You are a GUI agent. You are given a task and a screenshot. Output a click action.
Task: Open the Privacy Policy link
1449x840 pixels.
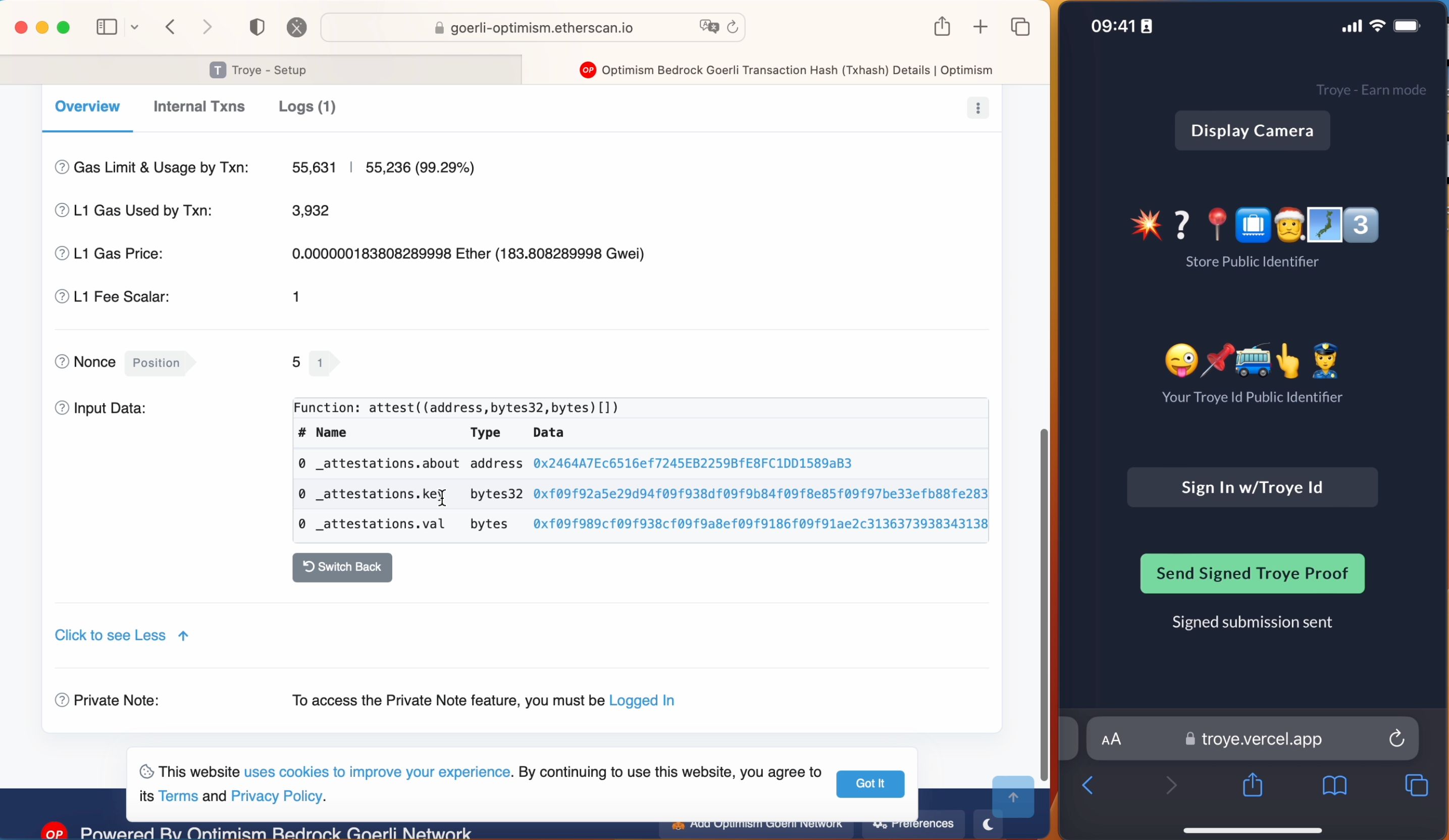tap(276, 796)
